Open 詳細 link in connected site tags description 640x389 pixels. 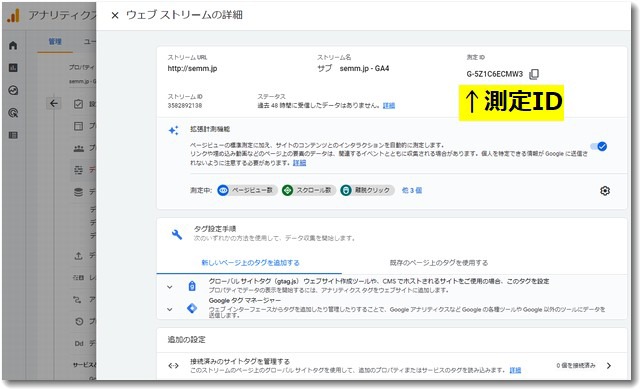coord(515,370)
